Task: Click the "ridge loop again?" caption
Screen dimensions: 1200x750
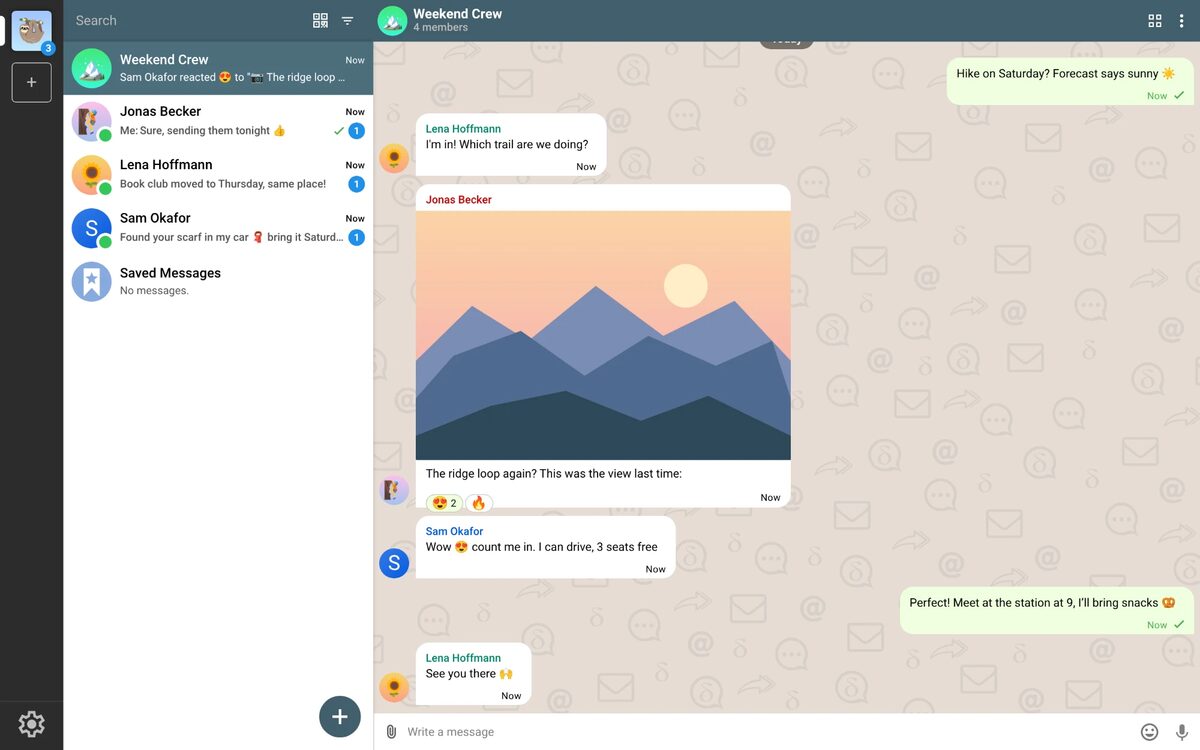Action: coord(554,474)
